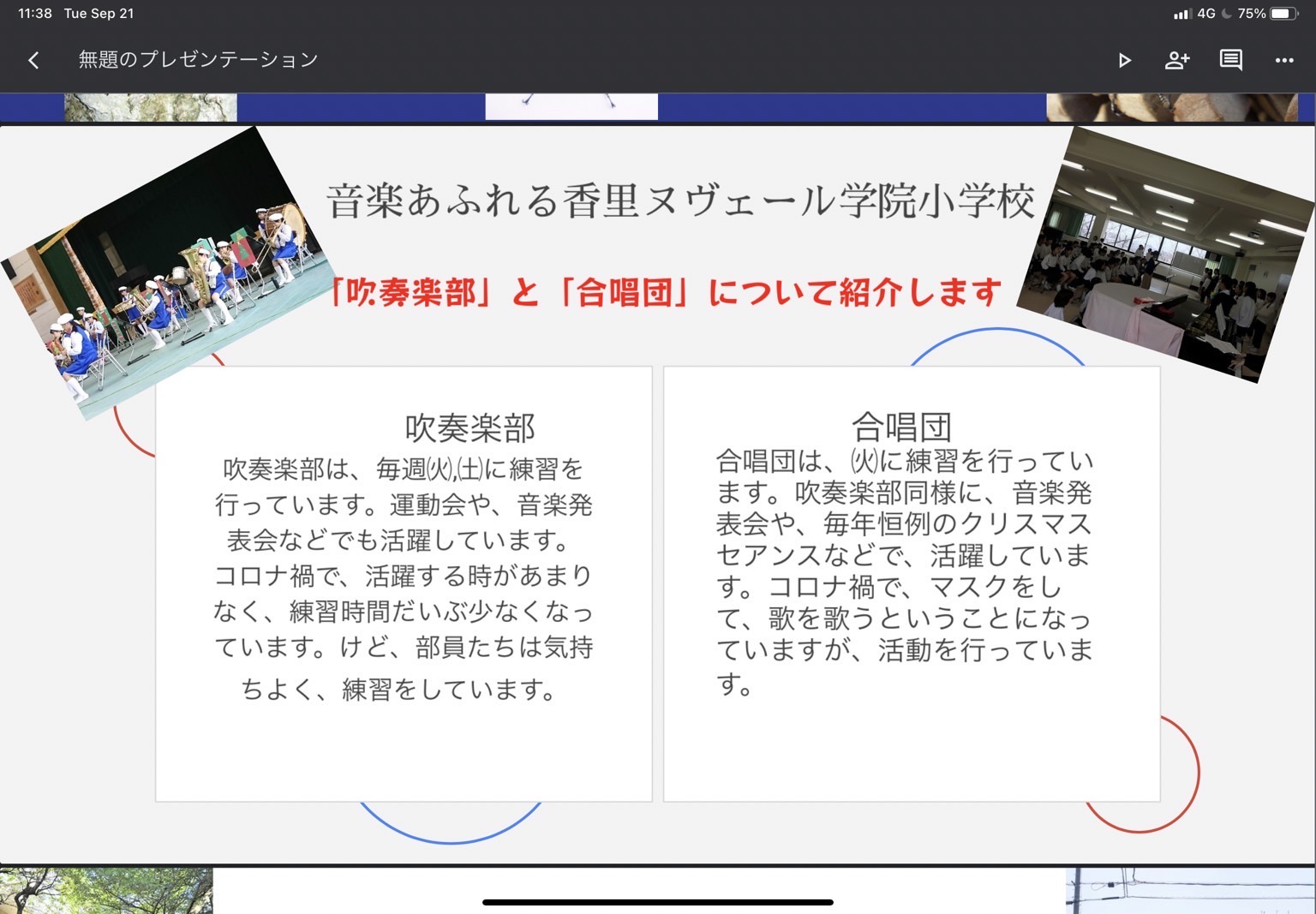Click the left box paragraph starting 吹奏楽部は、毎週
The image size is (1316, 914).
(403, 579)
